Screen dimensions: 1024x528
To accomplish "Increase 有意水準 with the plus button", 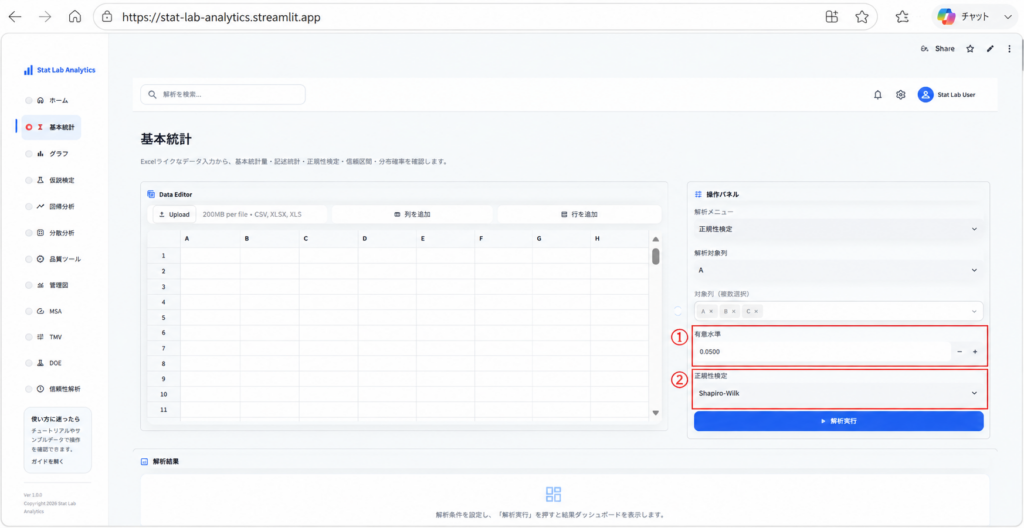I will (x=975, y=352).
